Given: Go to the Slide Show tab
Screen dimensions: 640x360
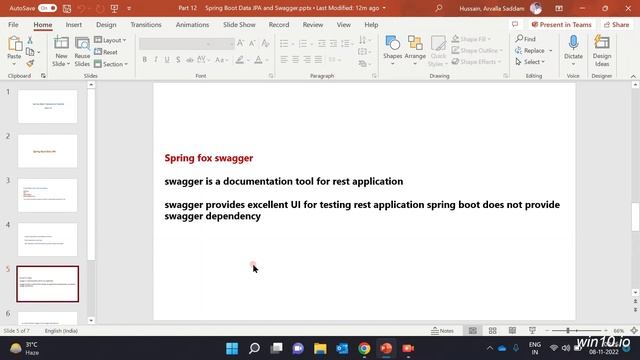Looking at the screenshot, I should (239, 25).
